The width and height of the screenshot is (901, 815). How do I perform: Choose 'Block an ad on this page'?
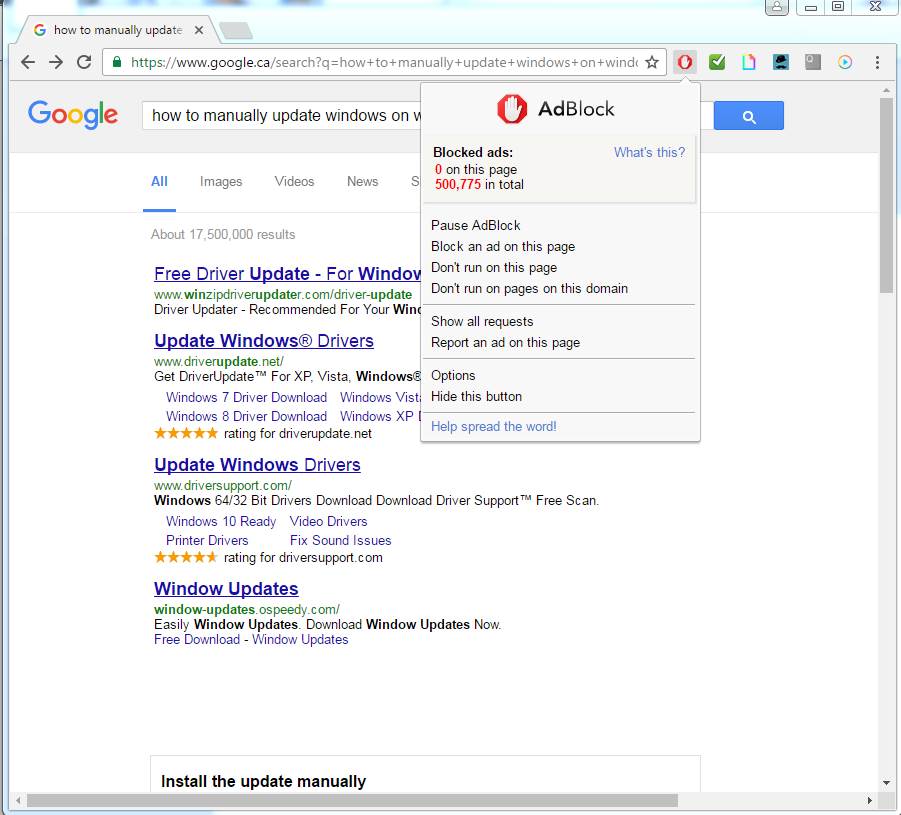503,247
